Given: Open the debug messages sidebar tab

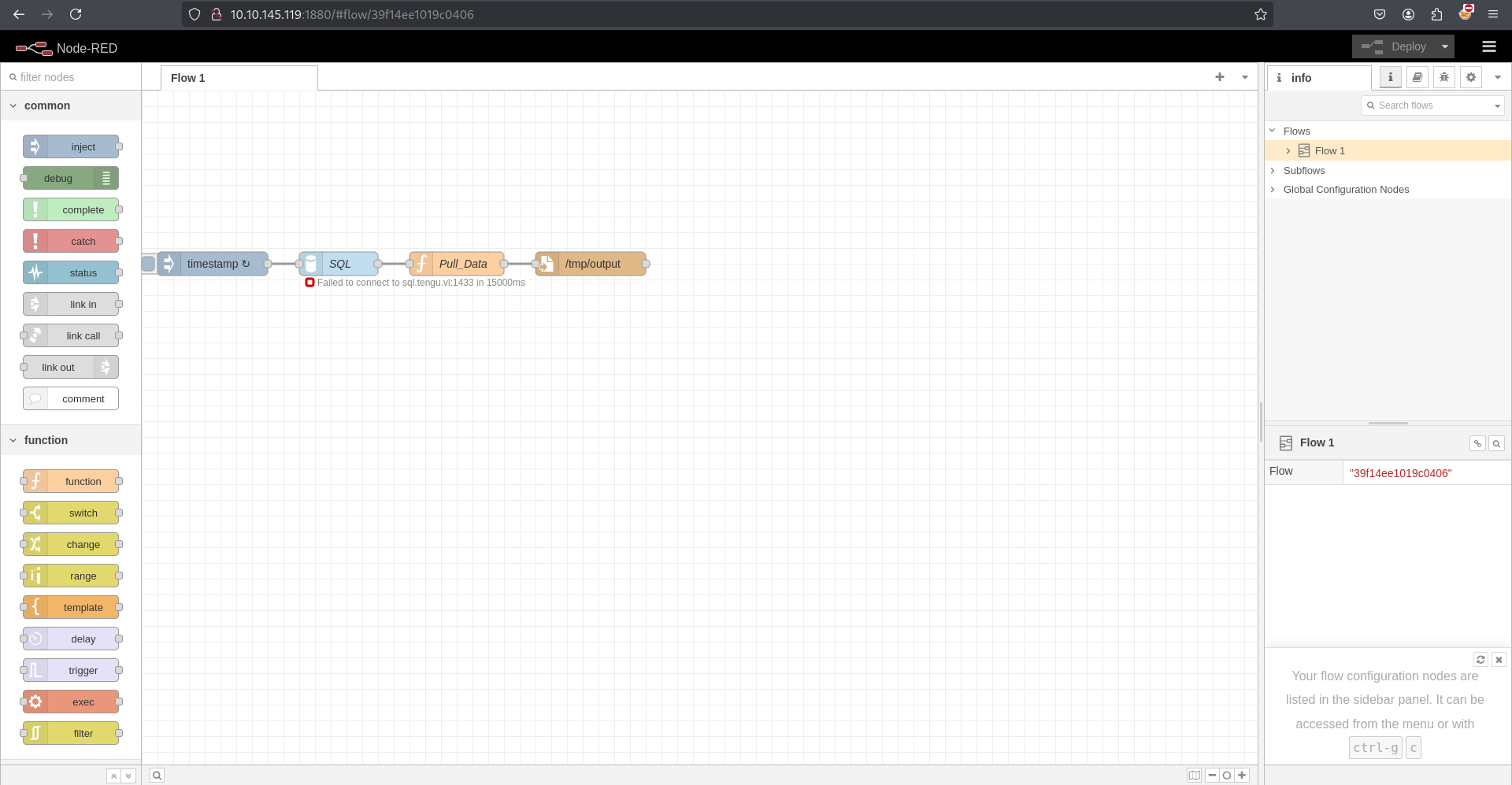Looking at the screenshot, I should [x=1443, y=77].
